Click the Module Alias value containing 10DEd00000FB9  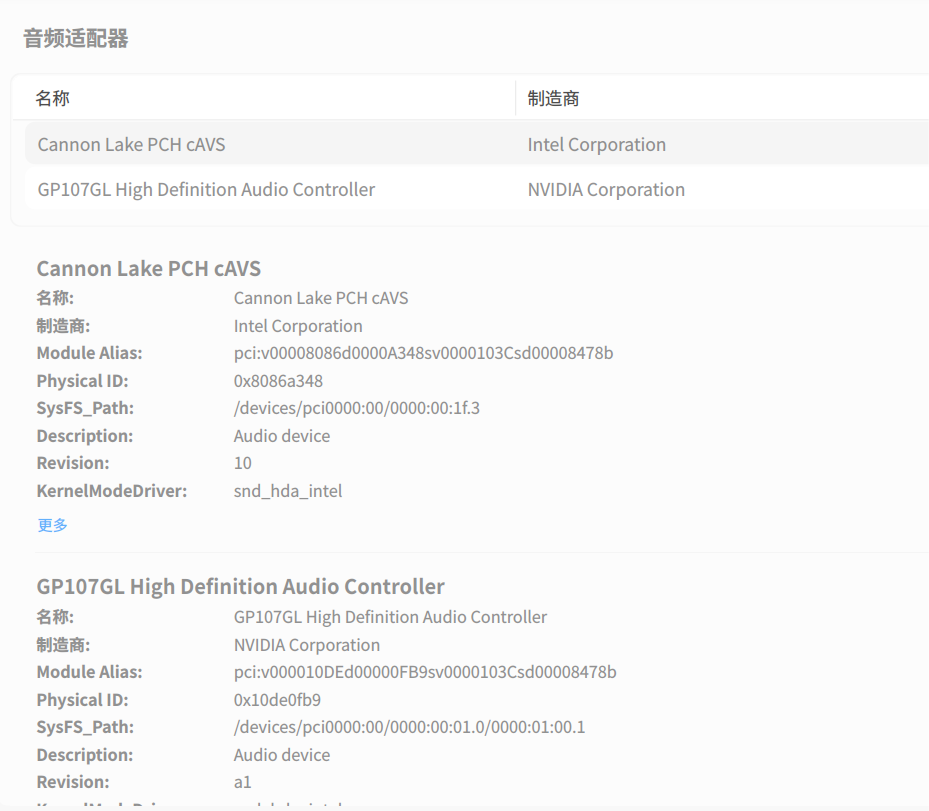425,672
